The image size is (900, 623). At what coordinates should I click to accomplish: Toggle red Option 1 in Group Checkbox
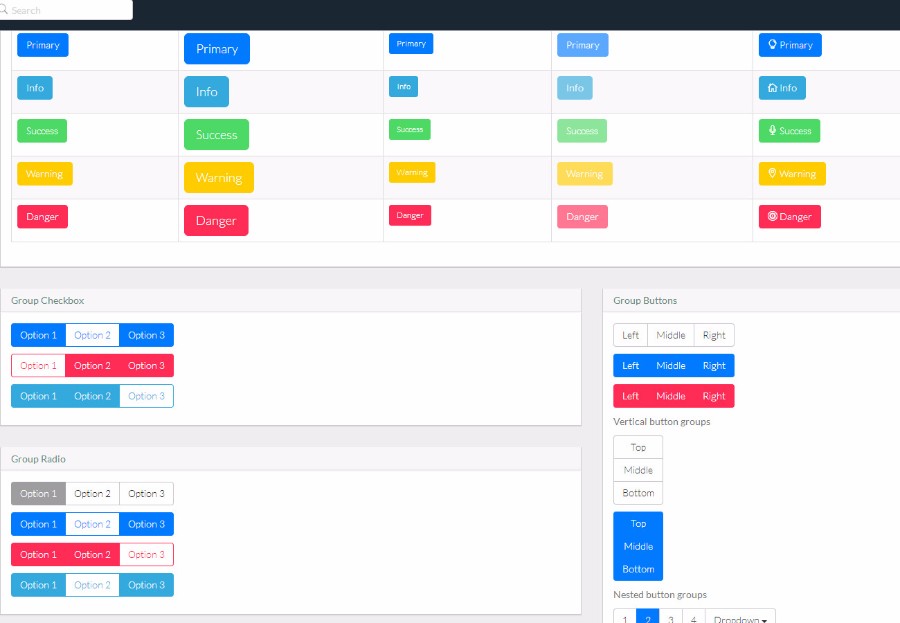38,366
